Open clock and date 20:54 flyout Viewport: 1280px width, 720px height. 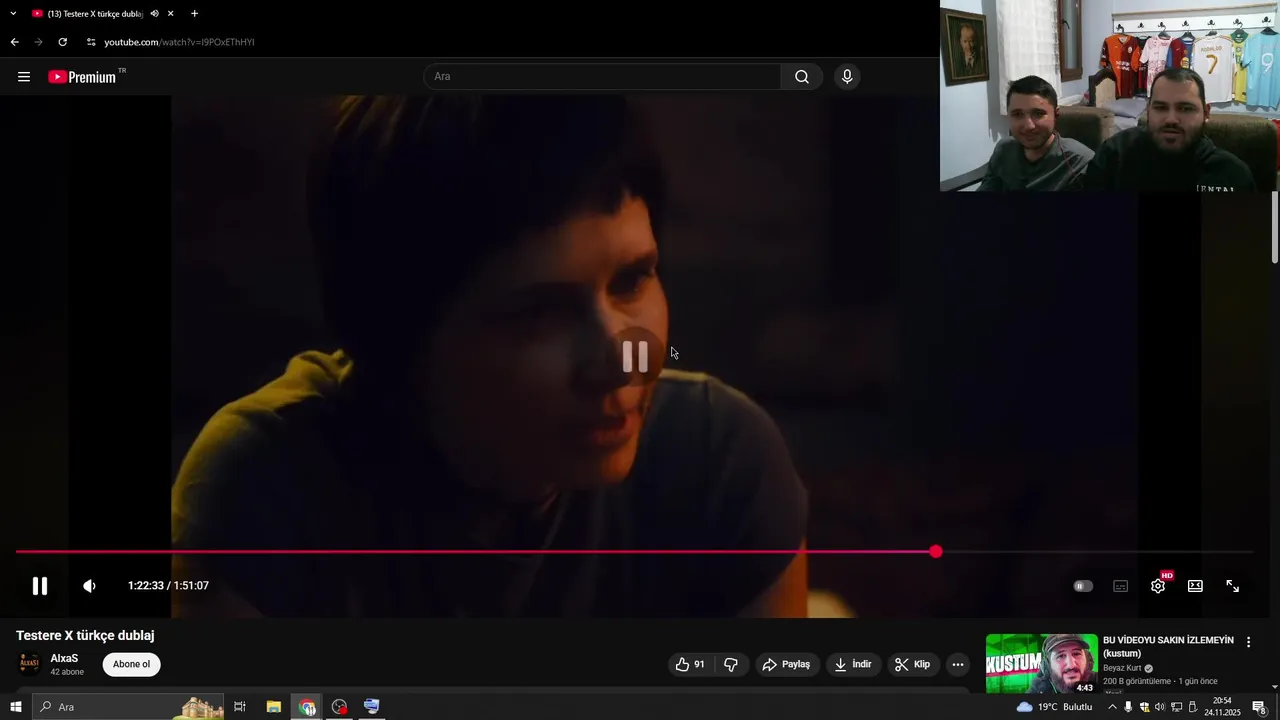pyautogui.click(x=1222, y=707)
